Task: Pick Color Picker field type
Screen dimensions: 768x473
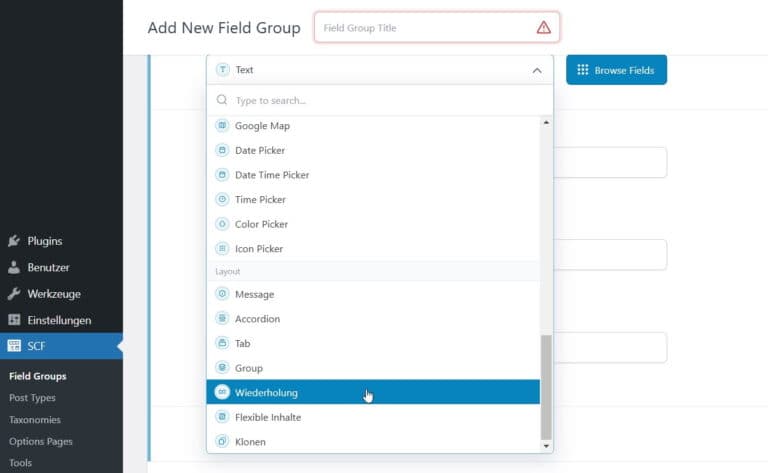Action: click(373, 224)
